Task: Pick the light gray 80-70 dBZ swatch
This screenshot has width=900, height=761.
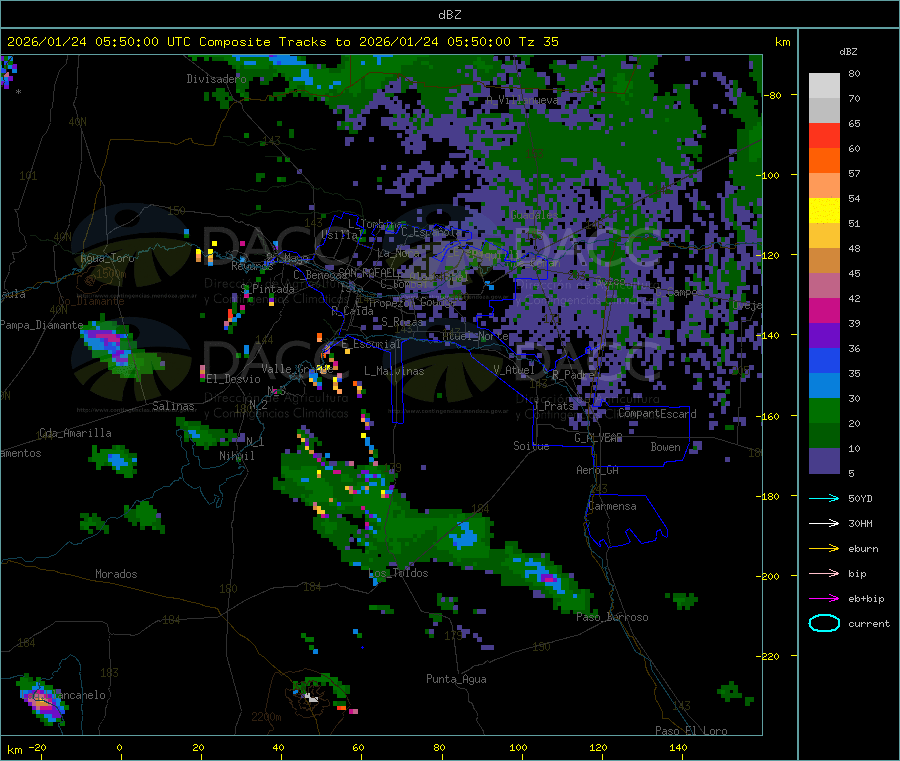Action: 824,86
